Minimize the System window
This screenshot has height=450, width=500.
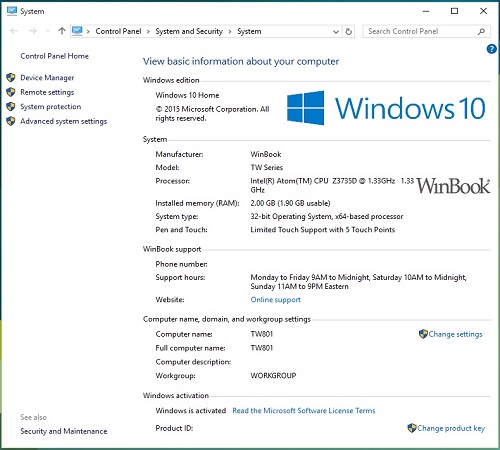(x=426, y=11)
